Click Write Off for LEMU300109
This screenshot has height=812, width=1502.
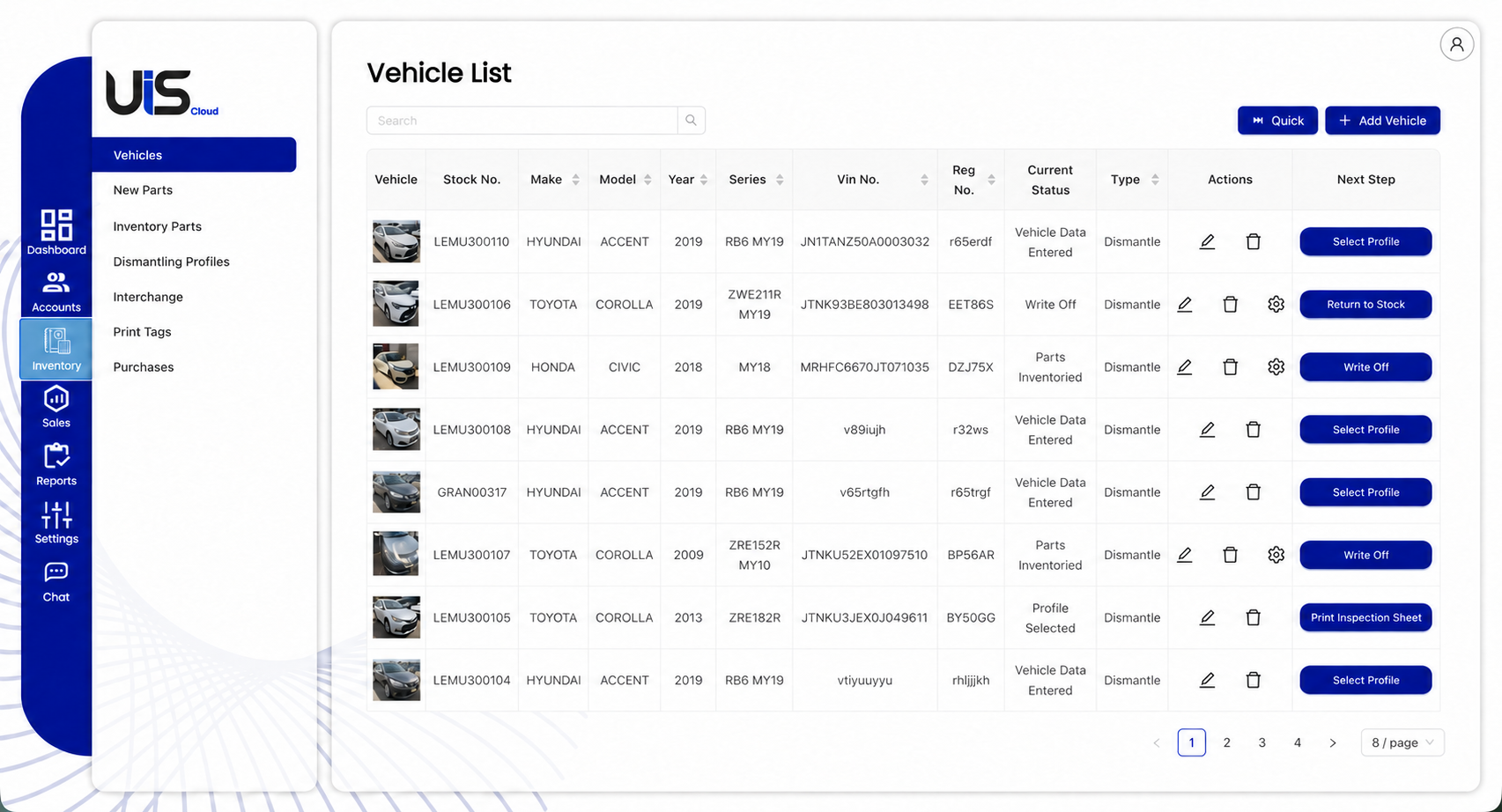pyautogui.click(x=1365, y=367)
